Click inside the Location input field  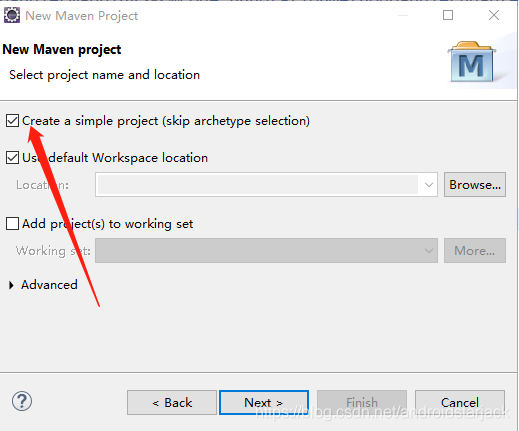[x=257, y=184]
